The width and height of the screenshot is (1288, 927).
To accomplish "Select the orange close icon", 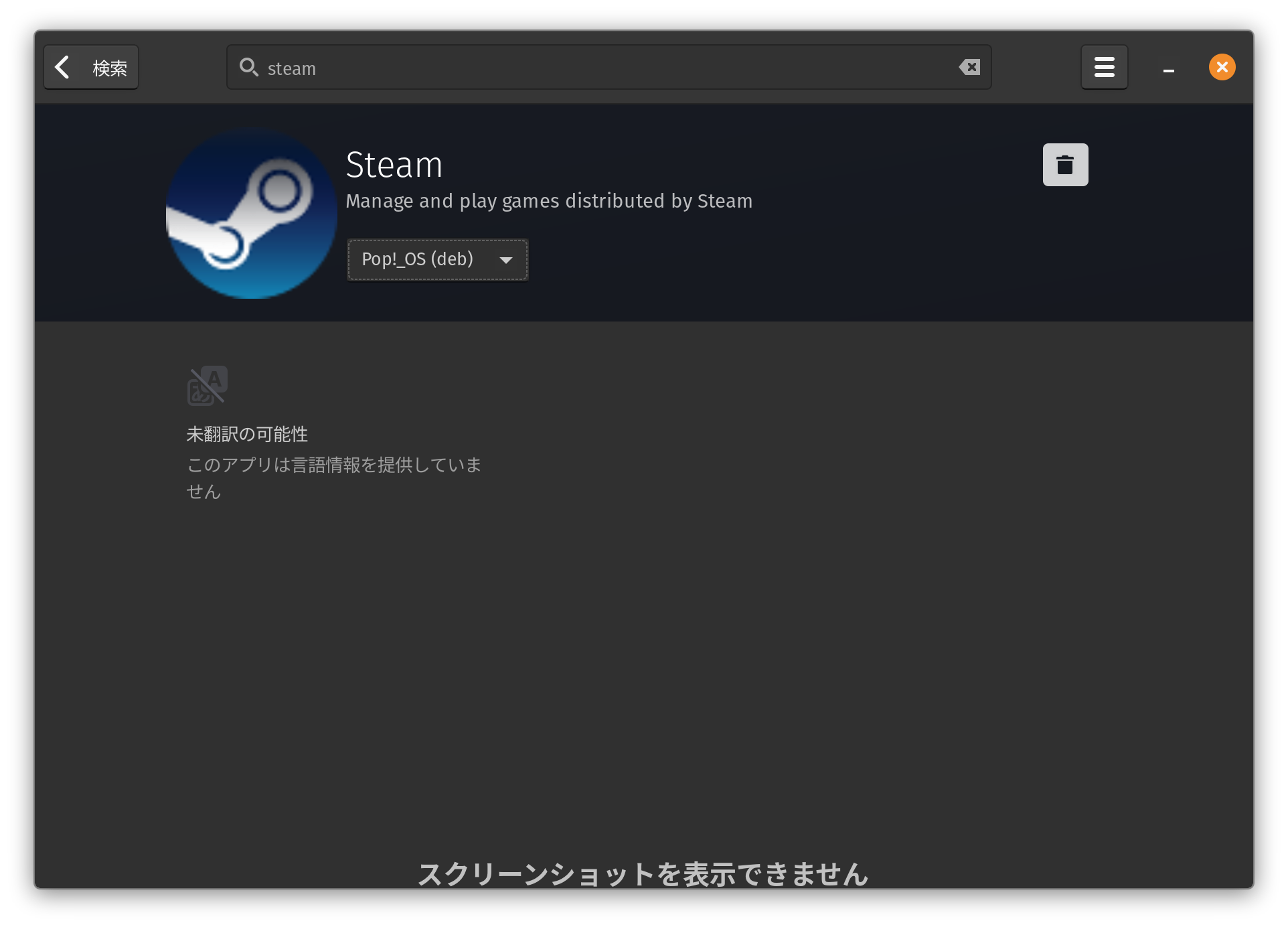I will click(x=1221, y=67).
